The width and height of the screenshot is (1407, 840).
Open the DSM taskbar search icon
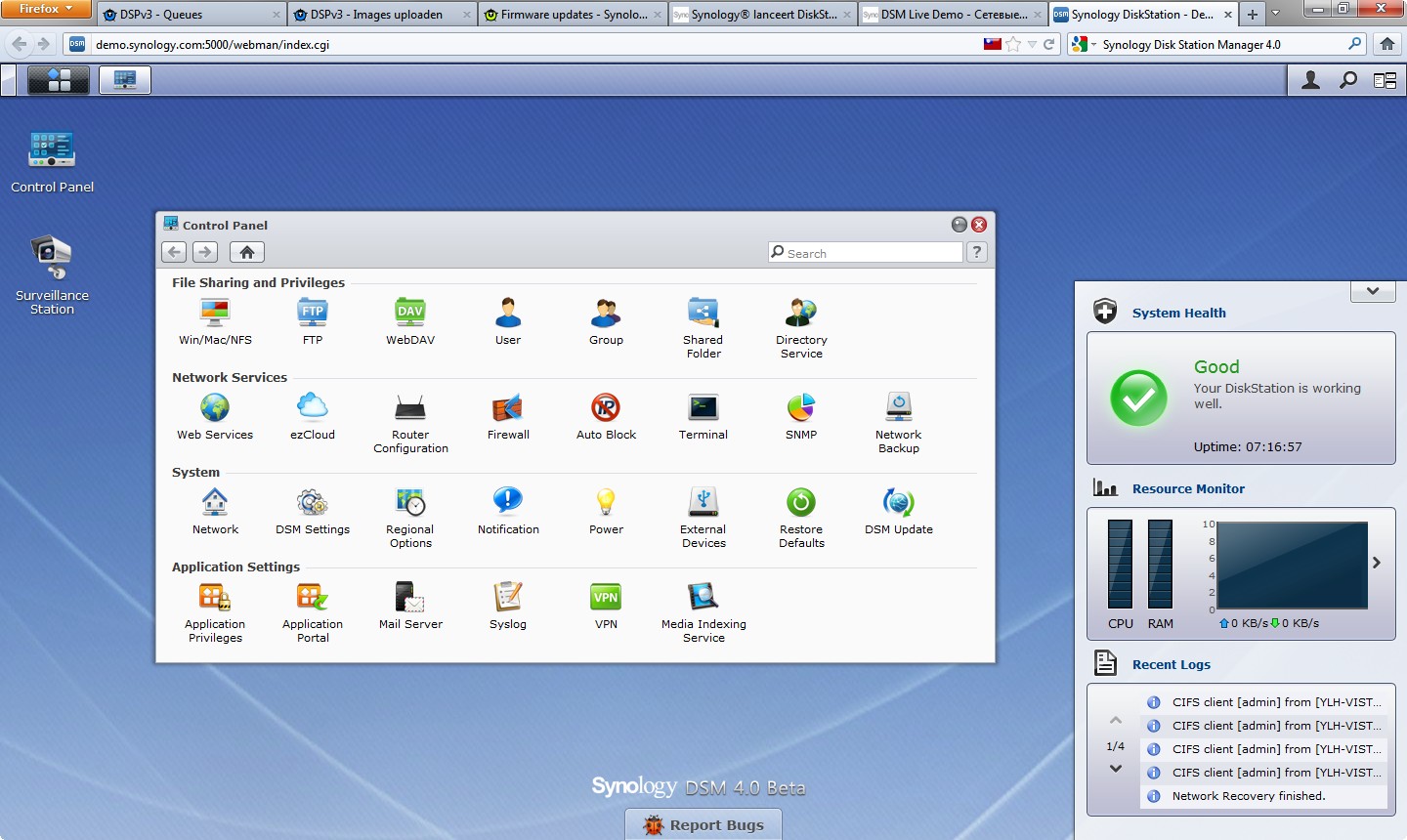click(x=1348, y=80)
